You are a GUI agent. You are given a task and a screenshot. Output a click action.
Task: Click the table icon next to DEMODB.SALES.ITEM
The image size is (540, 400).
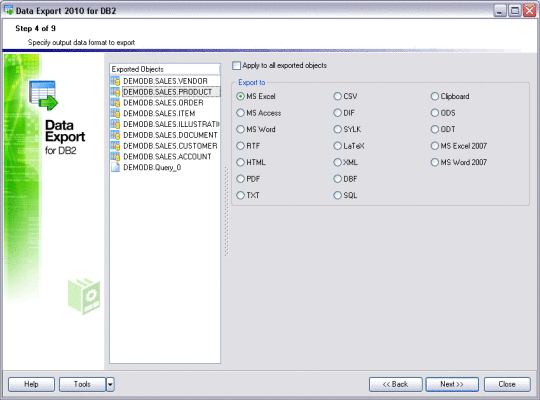[115, 113]
